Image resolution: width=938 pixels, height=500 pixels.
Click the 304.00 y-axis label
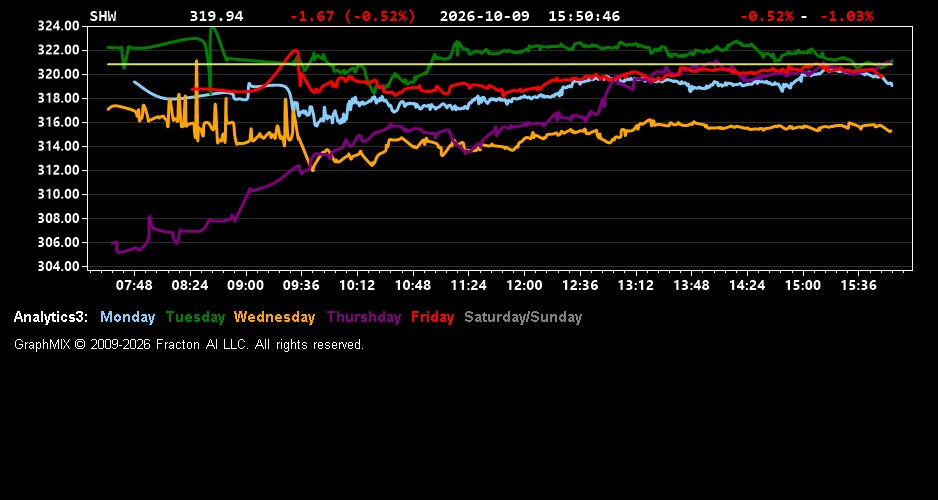(x=58, y=266)
